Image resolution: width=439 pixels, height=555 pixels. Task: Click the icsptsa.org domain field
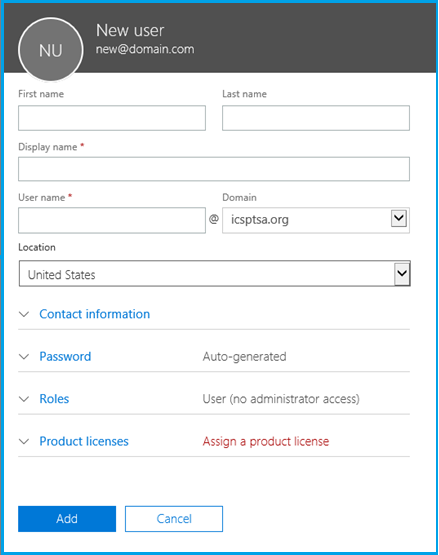(x=316, y=220)
